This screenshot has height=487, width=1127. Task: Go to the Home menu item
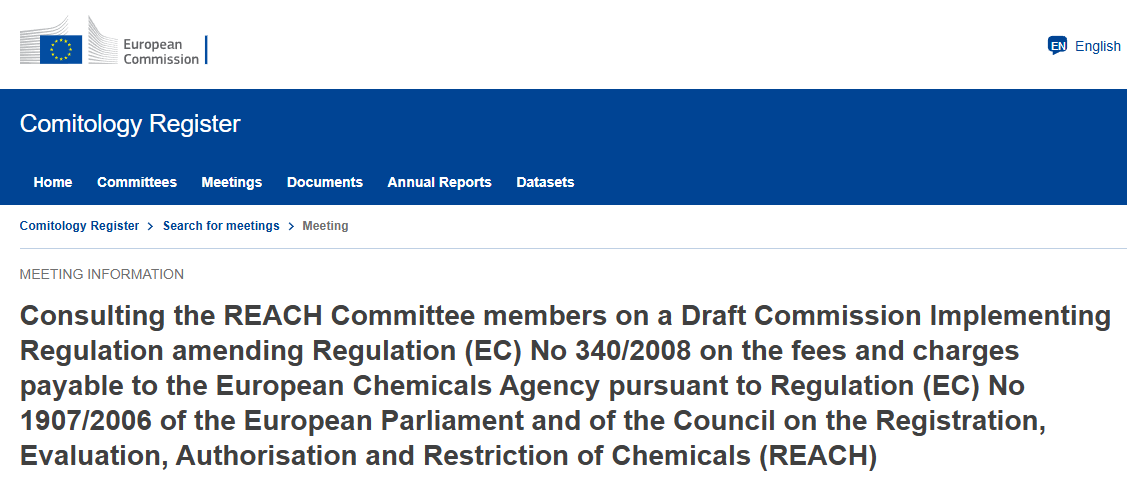tap(53, 182)
